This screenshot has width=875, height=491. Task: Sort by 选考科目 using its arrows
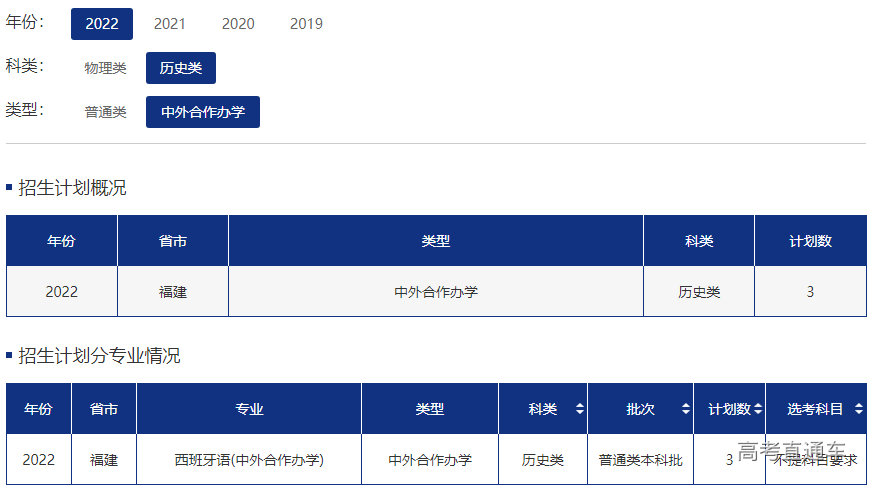coord(859,409)
